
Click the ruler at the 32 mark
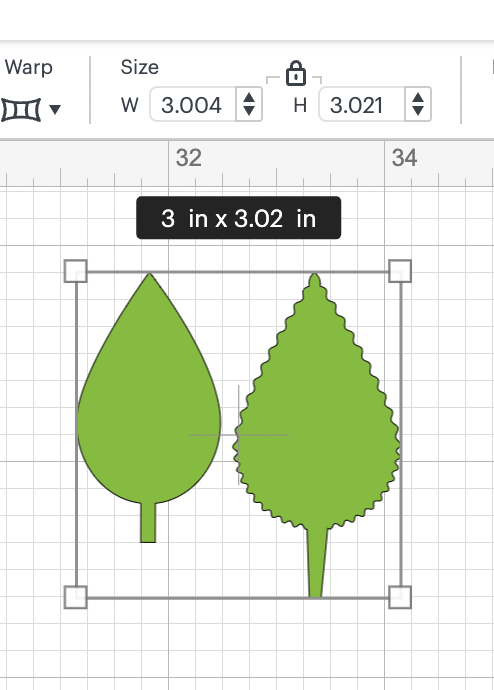pos(189,158)
